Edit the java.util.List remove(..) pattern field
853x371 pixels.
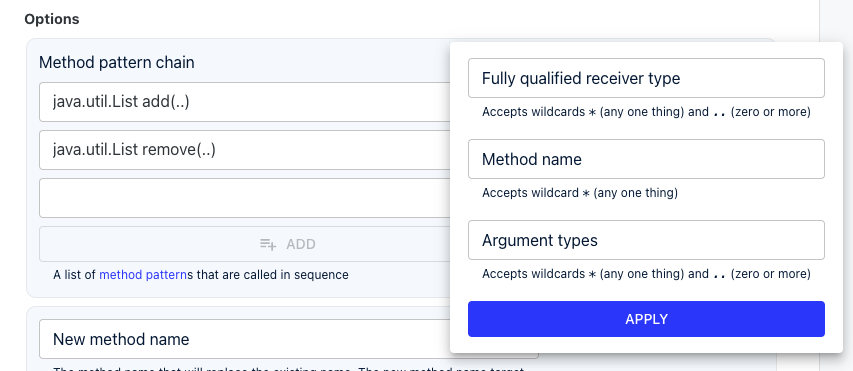(x=245, y=150)
